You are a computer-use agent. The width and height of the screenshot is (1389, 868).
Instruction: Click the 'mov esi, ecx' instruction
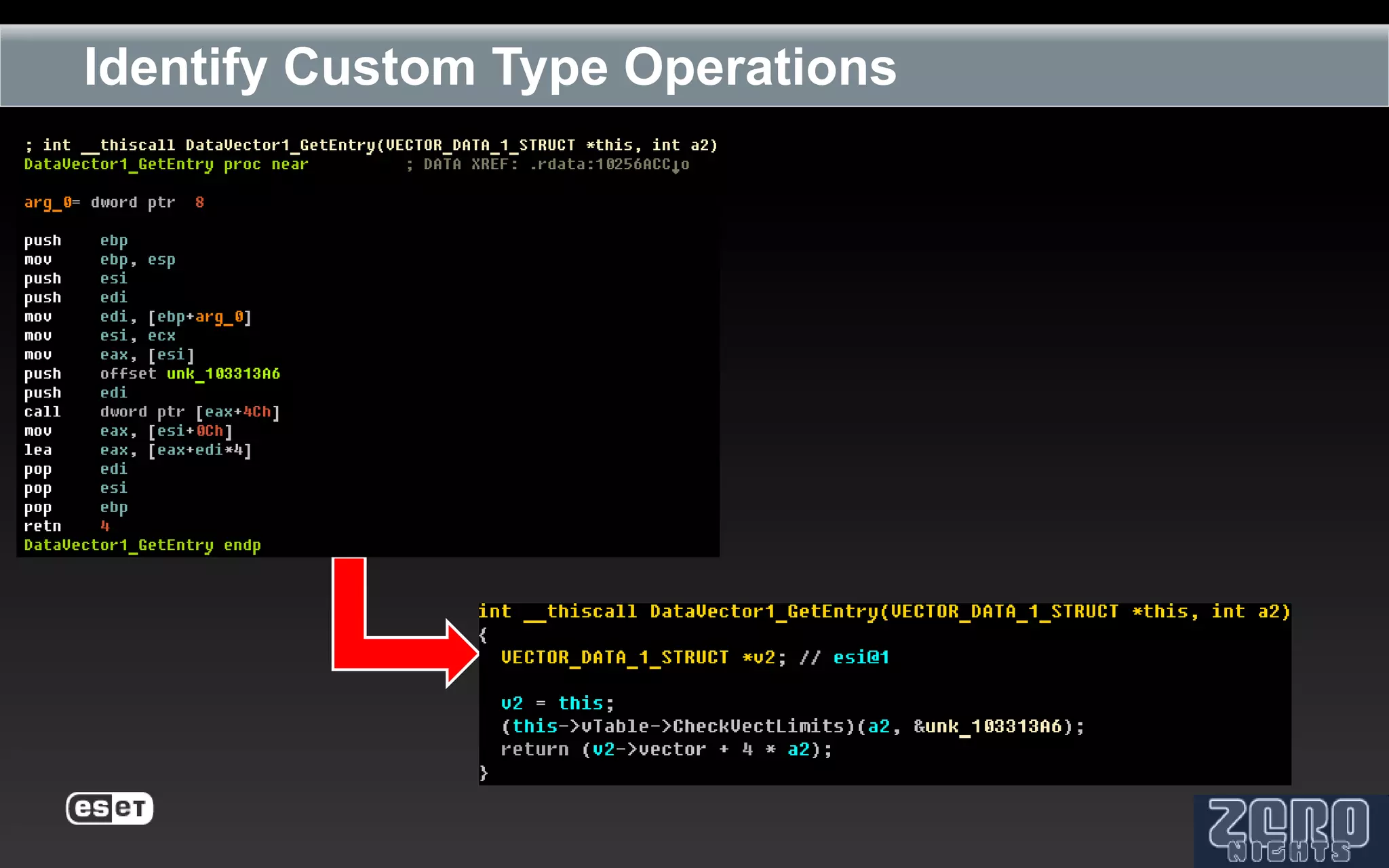click(x=100, y=336)
